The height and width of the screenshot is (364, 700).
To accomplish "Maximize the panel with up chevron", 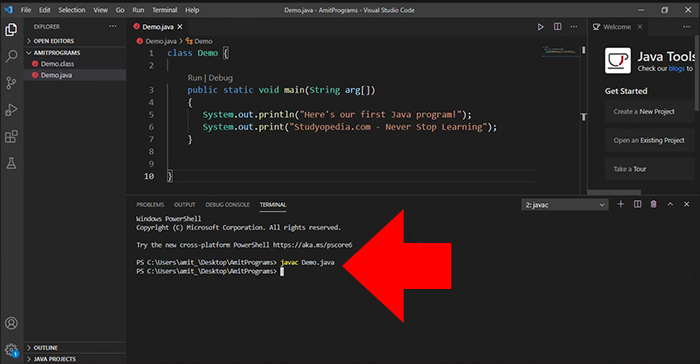I will (x=670, y=204).
